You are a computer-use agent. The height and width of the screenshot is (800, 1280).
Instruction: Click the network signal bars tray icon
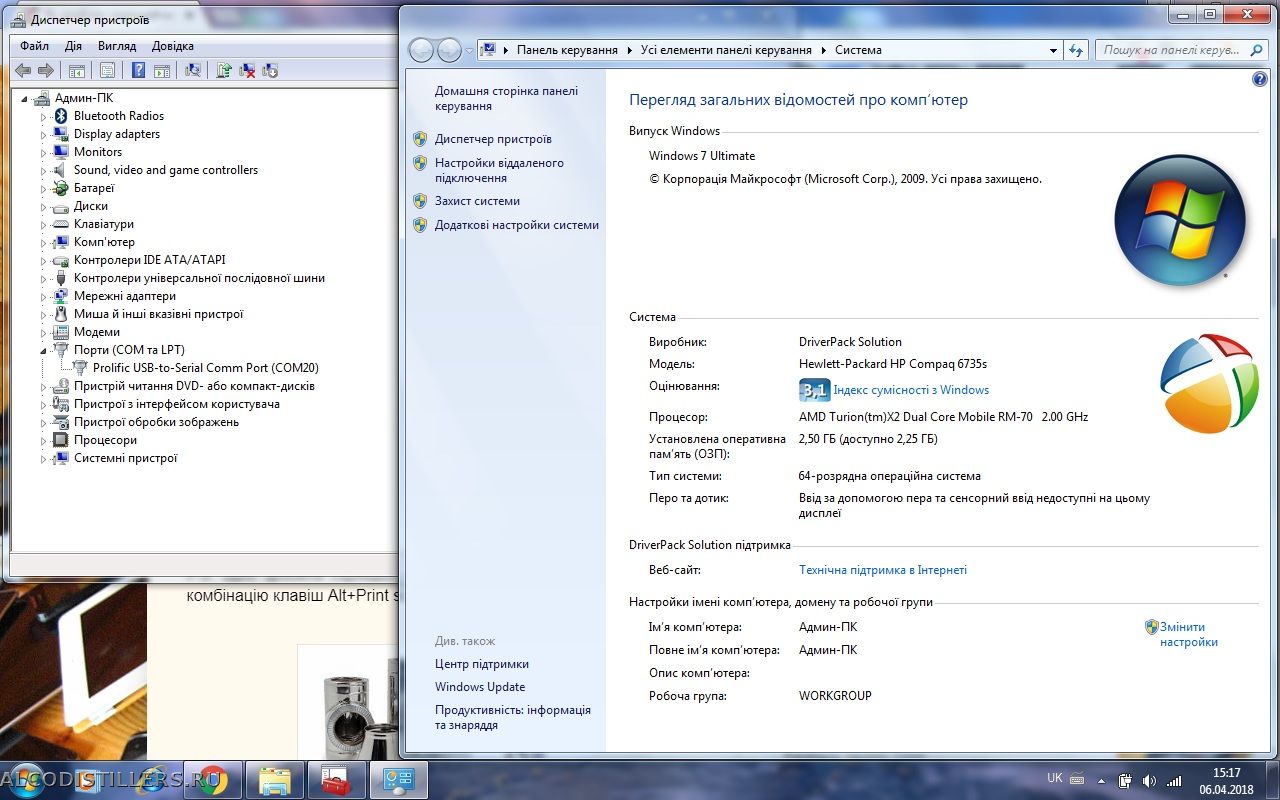[x=1174, y=780]
